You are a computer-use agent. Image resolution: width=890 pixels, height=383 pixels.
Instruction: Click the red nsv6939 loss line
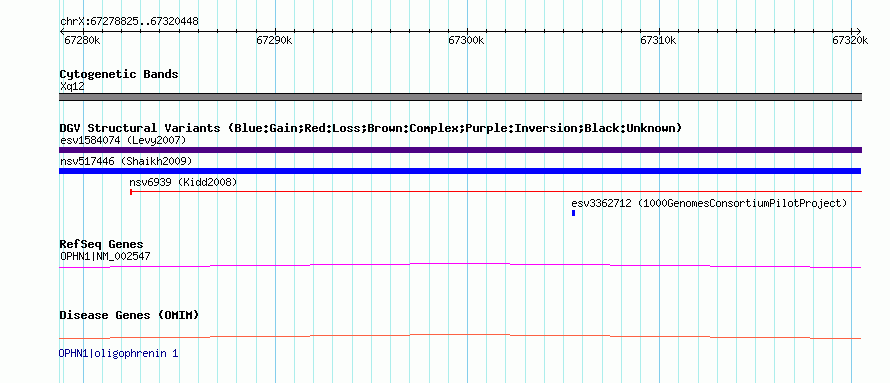[496, 192]
